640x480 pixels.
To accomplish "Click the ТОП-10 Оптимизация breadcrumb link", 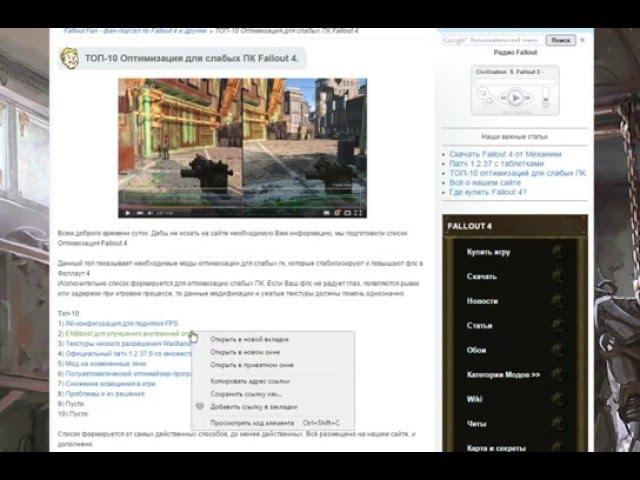I will pyautogui.click(x=286, y=31).
